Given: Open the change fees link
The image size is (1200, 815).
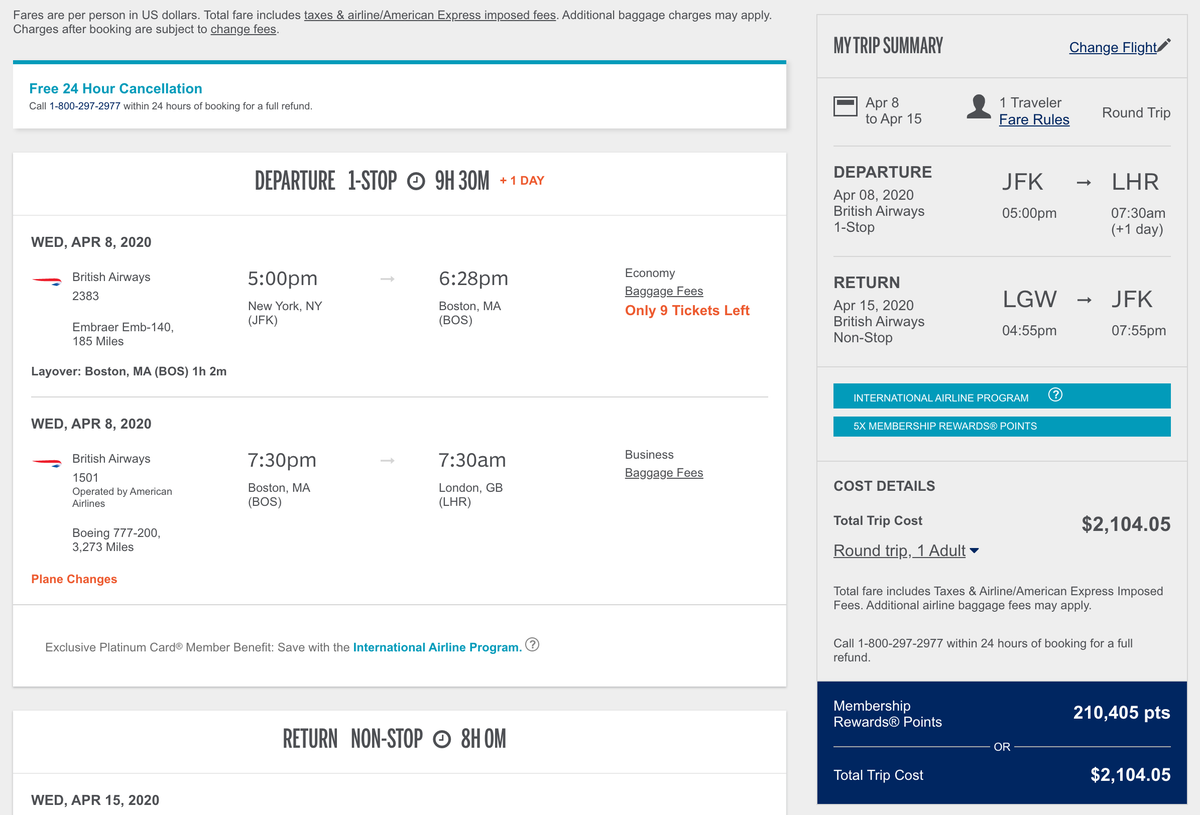Looking at the screenshot, I should [x=243, y=29].
